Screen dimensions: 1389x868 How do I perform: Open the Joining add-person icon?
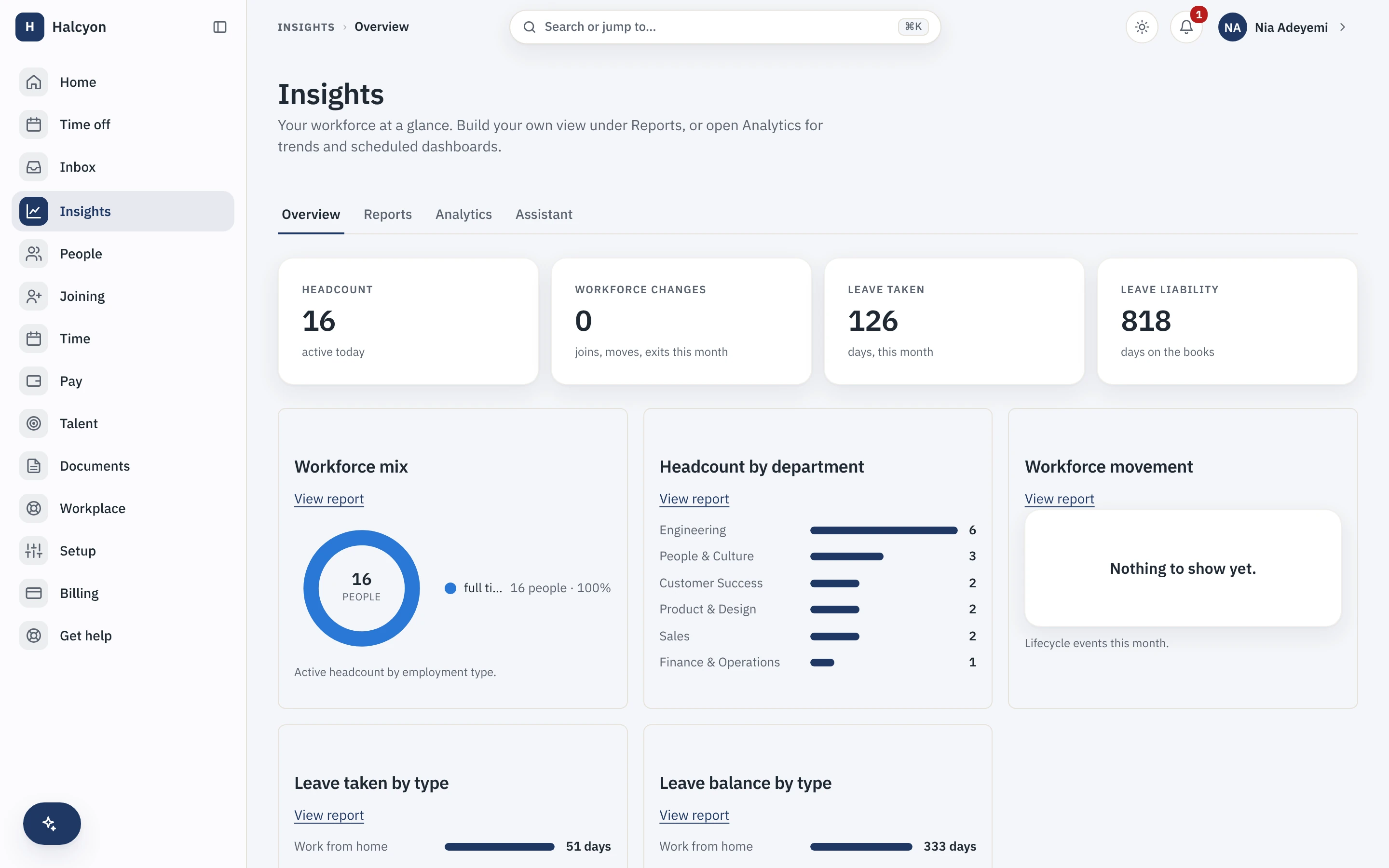click(33, 296)
